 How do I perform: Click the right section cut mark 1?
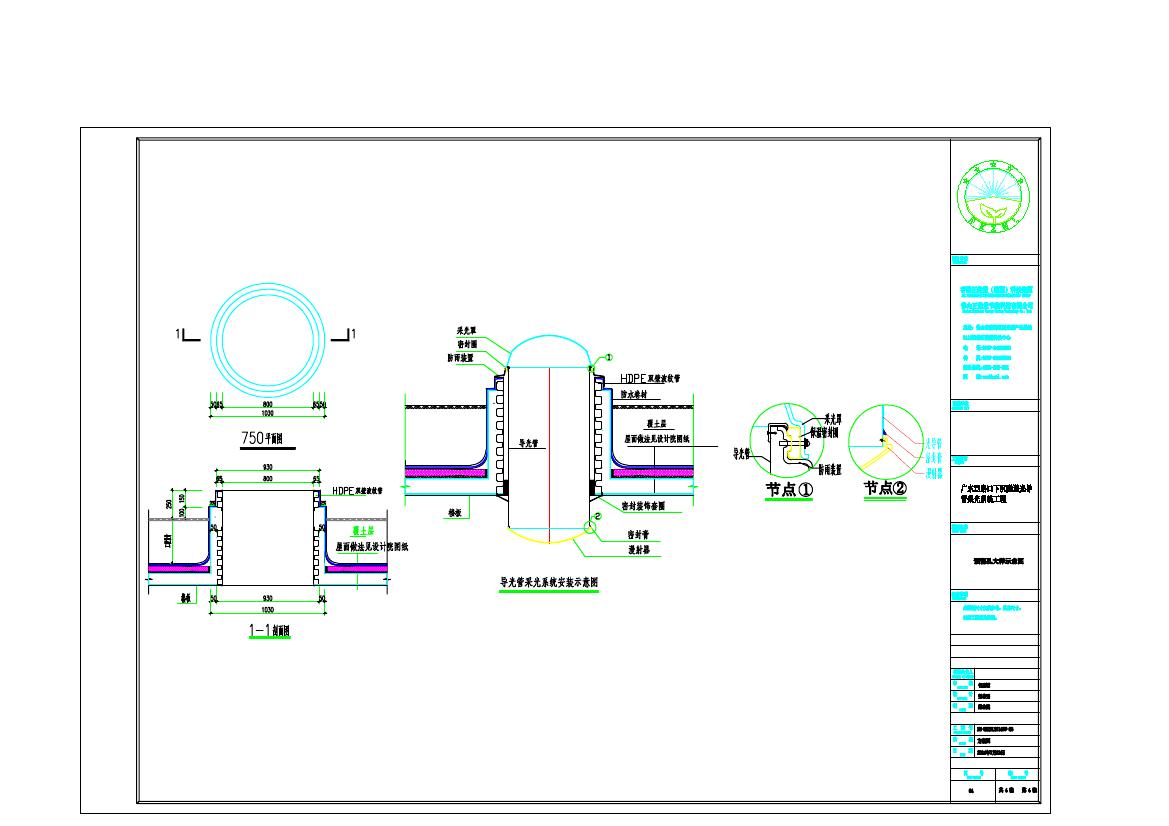tap(347, 335)
